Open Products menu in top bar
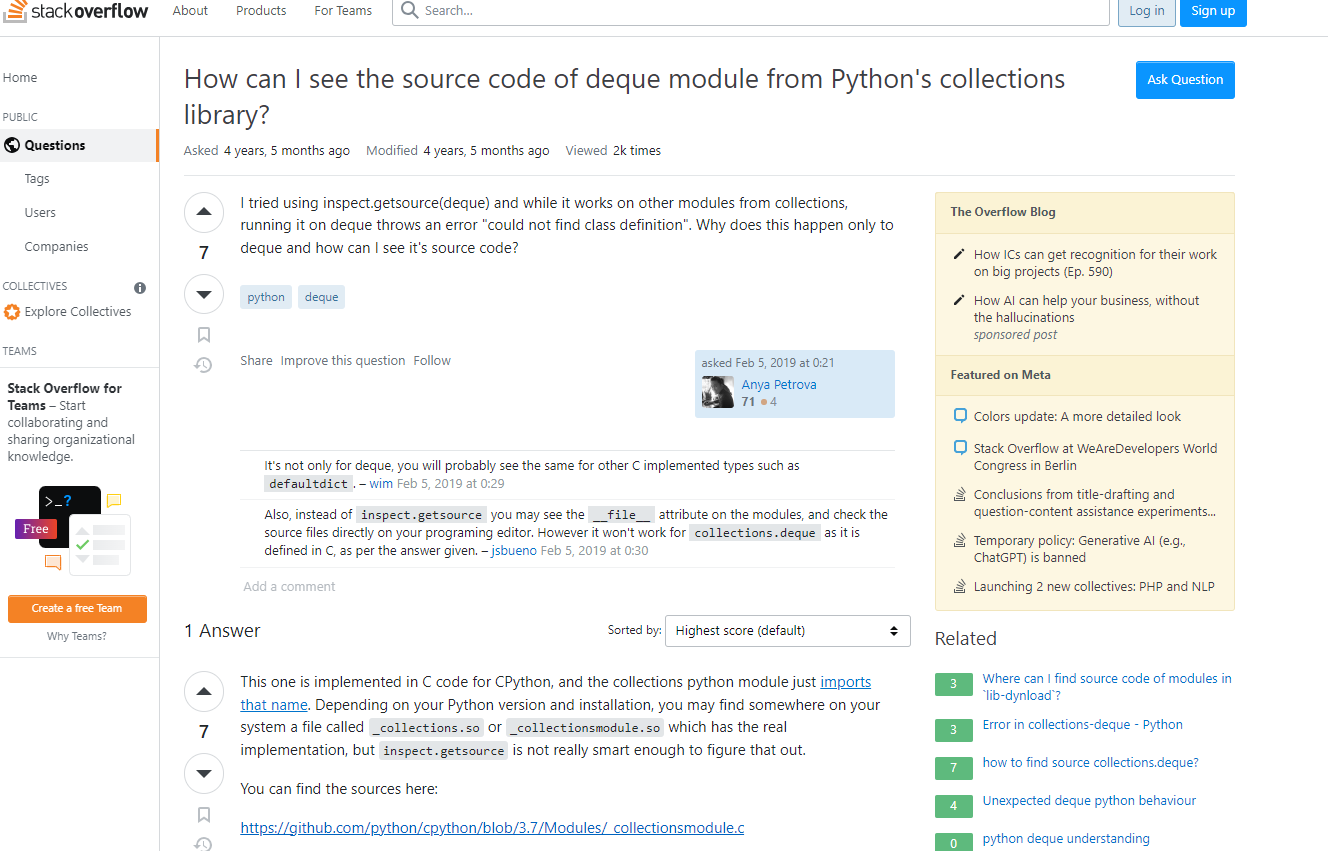 click(261, 11)
